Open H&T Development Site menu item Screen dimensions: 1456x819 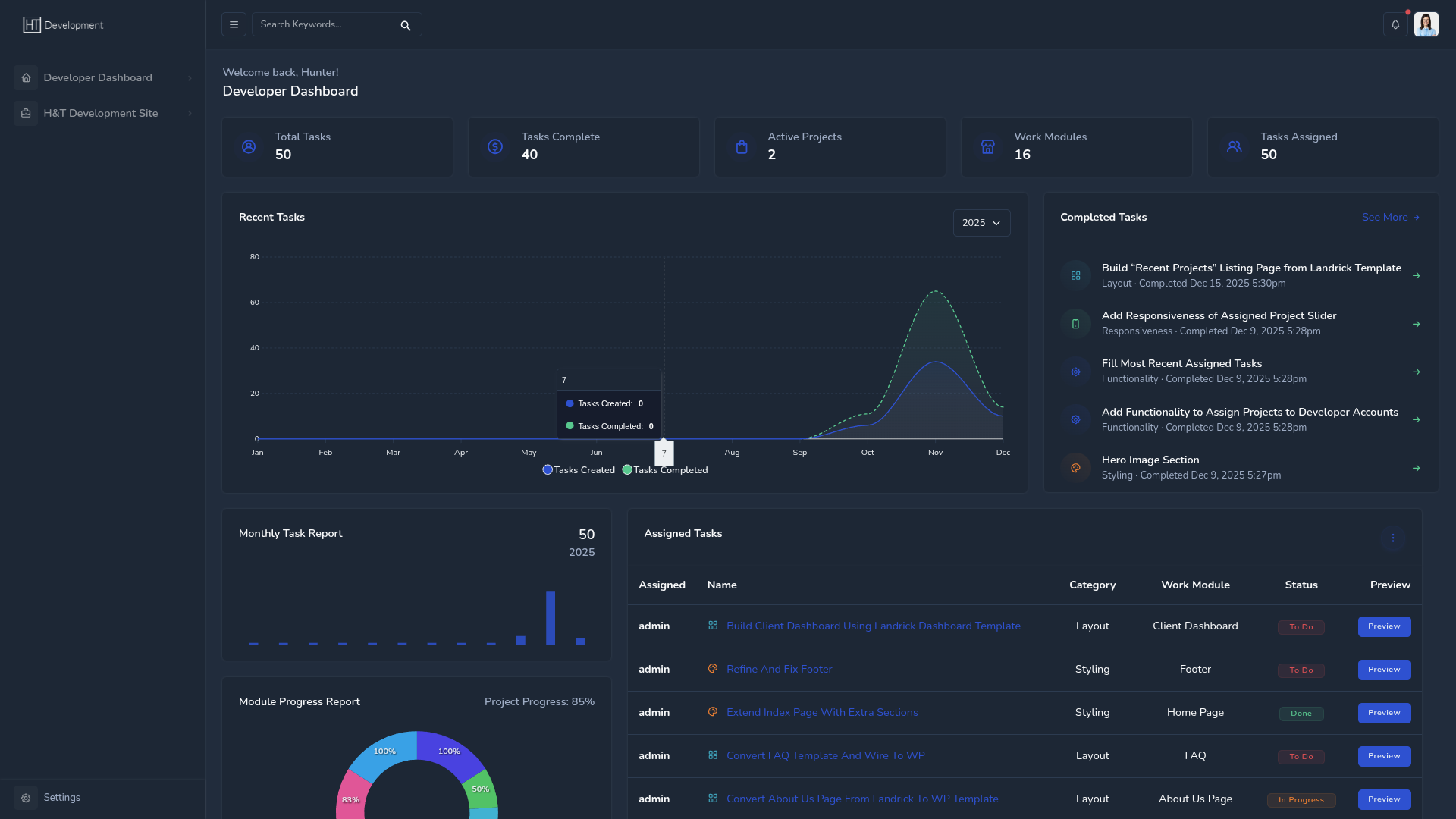click(x=100, y=114)
